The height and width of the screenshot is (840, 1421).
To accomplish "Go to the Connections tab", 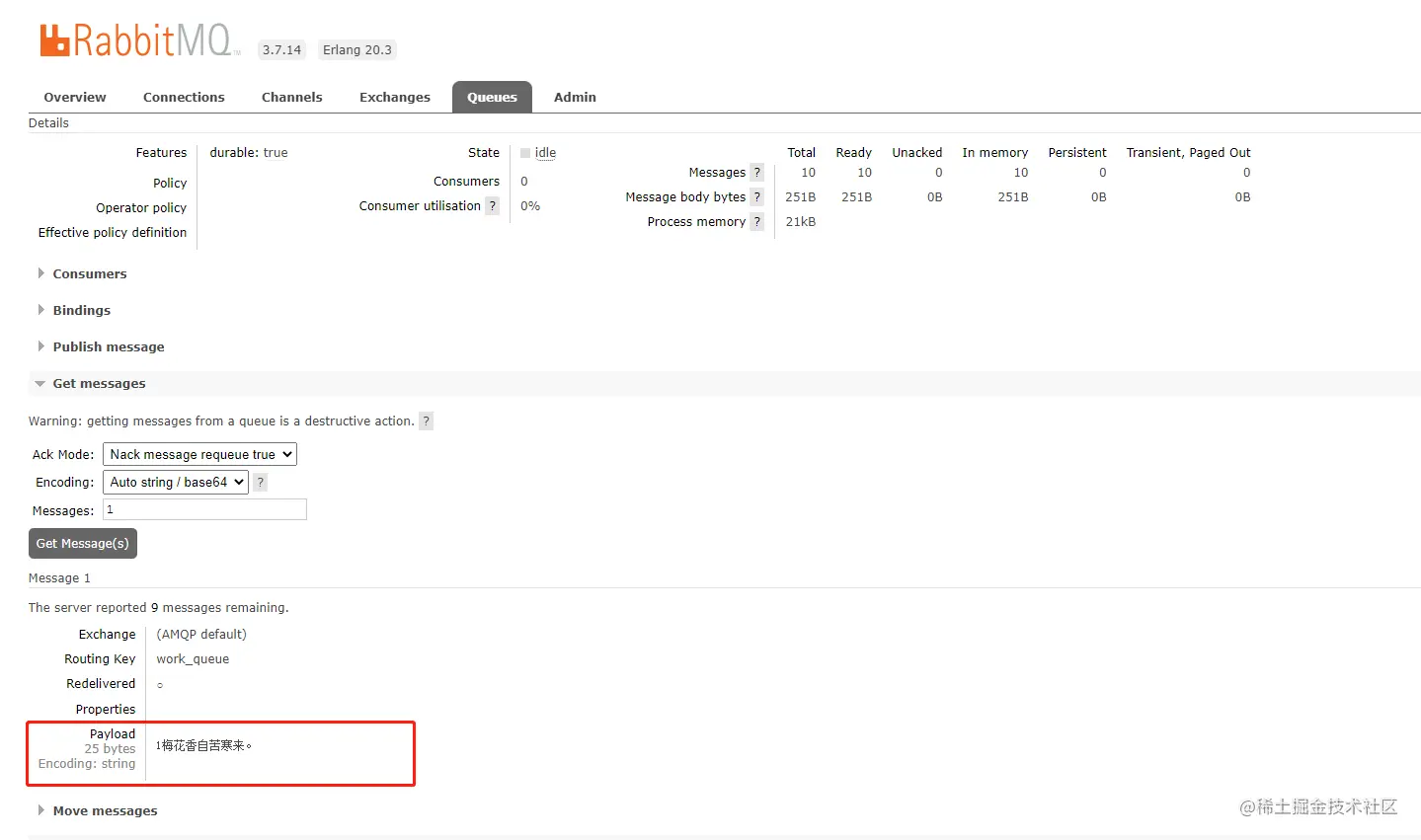I will [184, 97].
